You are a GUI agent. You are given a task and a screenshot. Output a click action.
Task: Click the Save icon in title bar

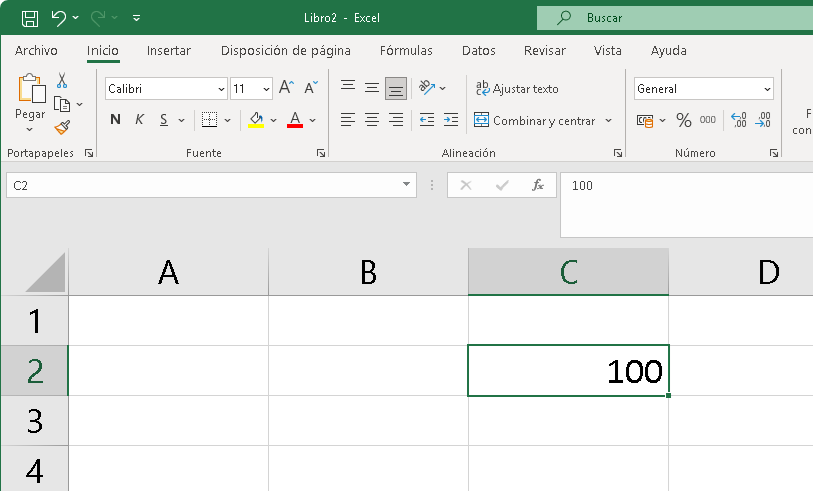30,18
